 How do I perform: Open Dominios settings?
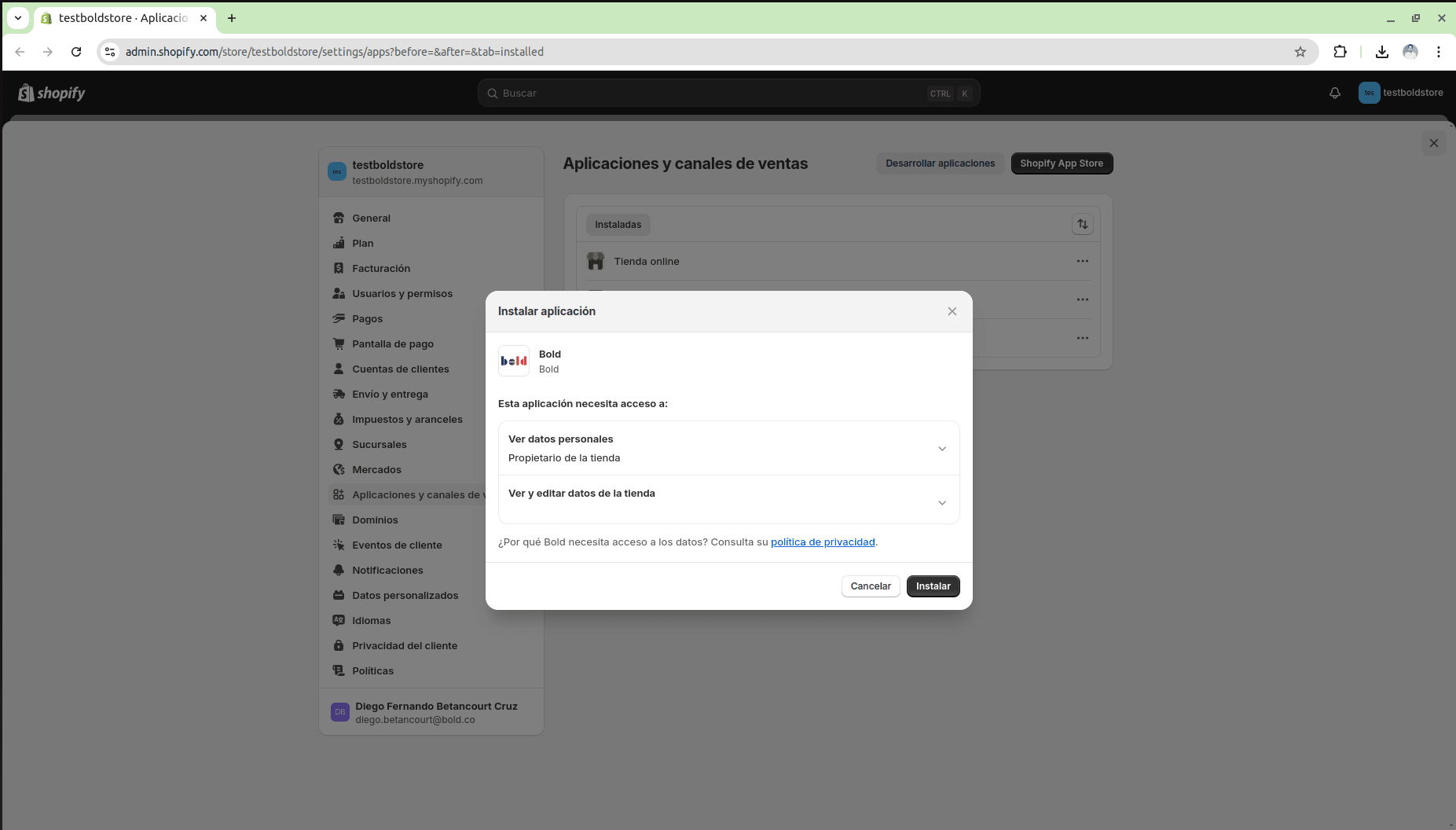point(431,520)
